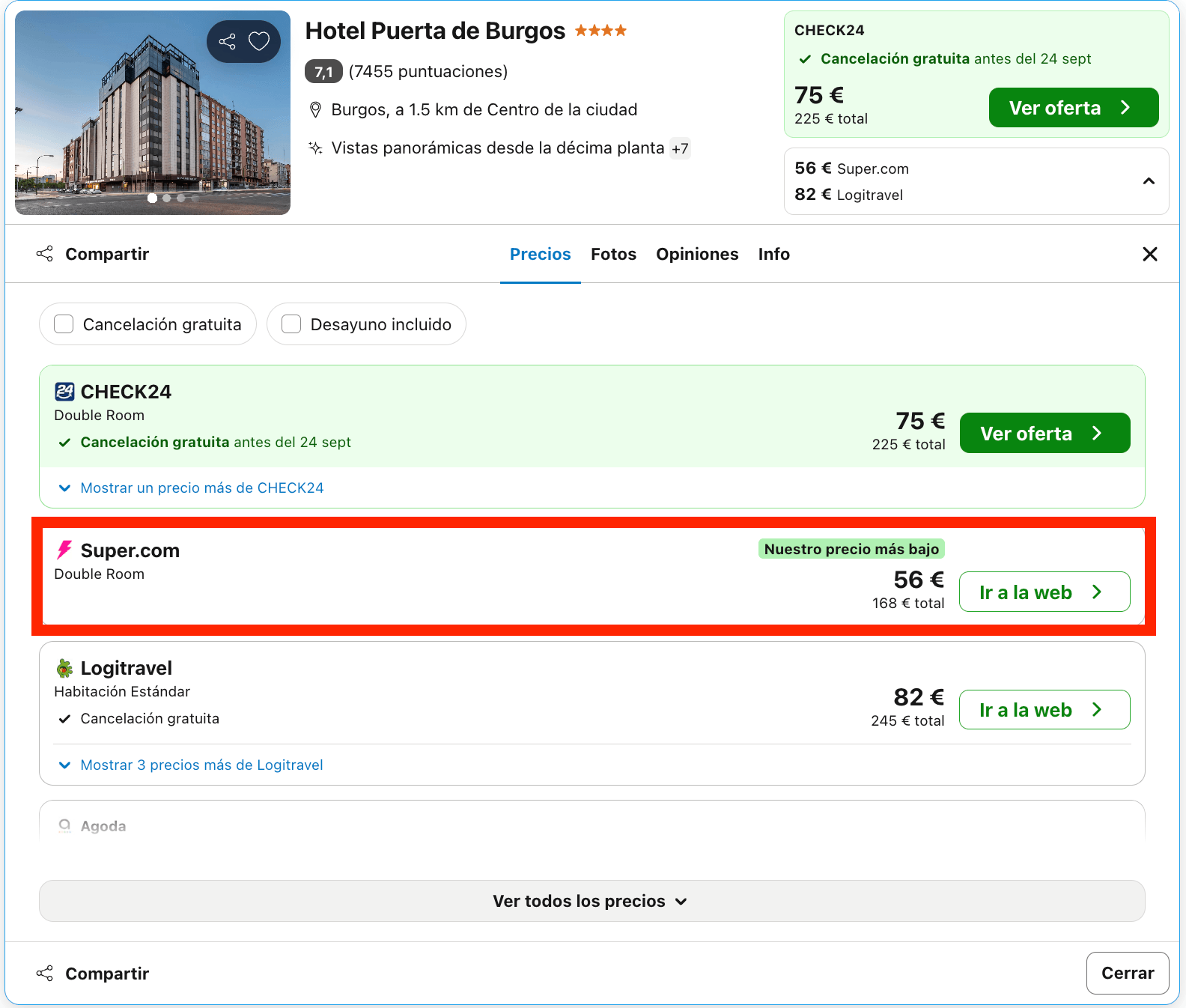
Task: Click Ir a la web for Super.com
Action: coord(1044,592)
